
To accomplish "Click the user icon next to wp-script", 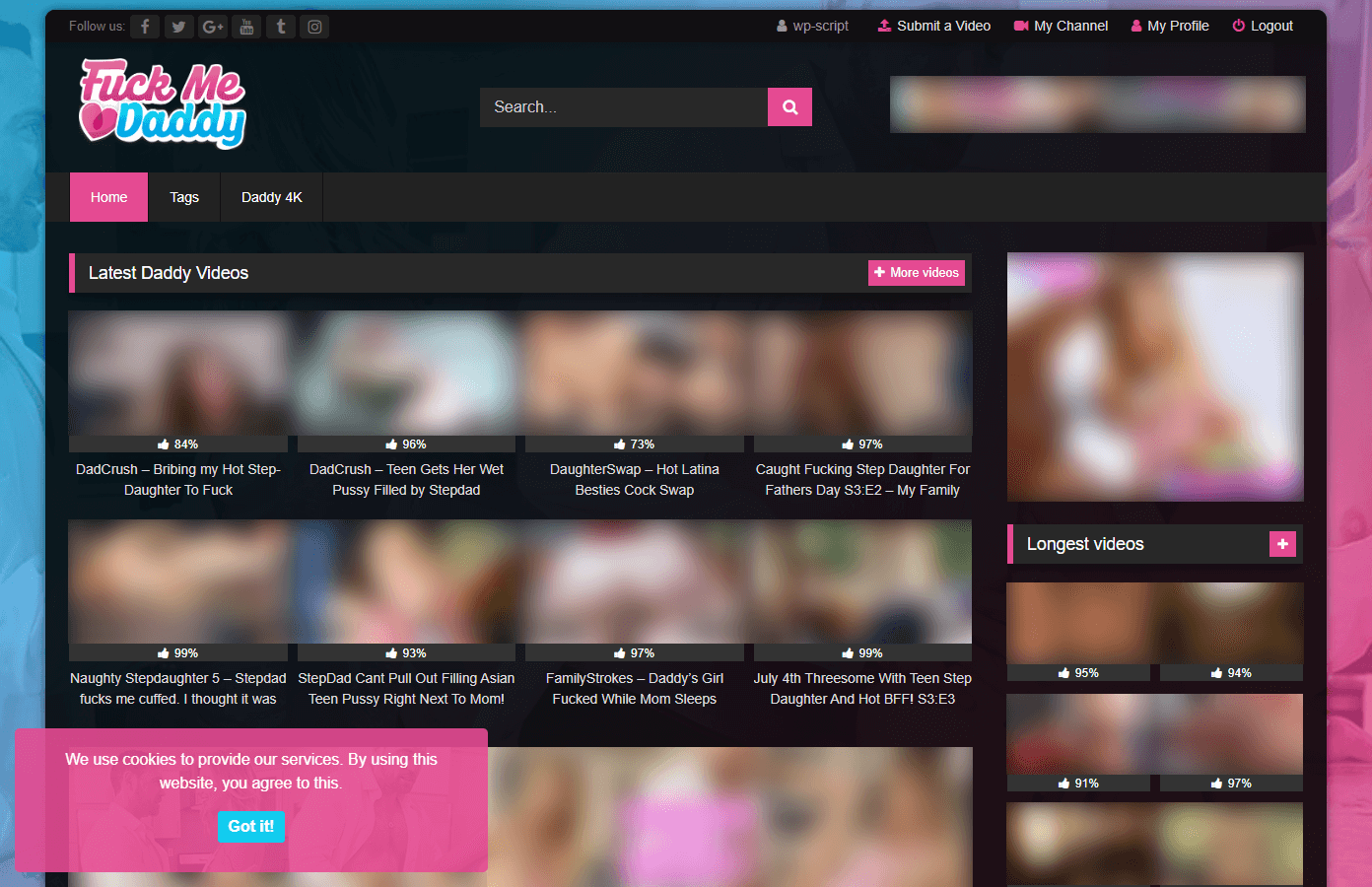I will click(782, 27).
